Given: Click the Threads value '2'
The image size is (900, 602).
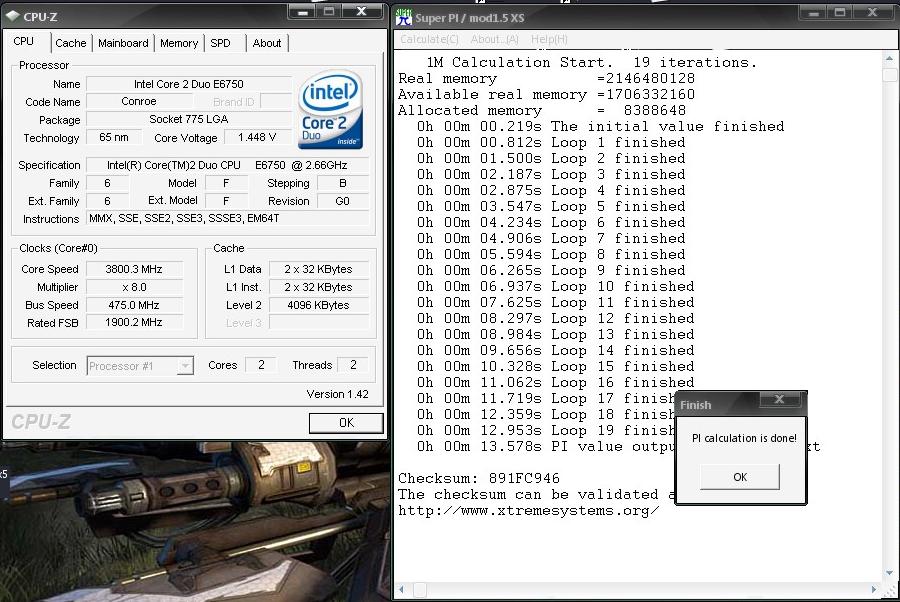Looking at the screenshot, I should [x=353, y=365].
